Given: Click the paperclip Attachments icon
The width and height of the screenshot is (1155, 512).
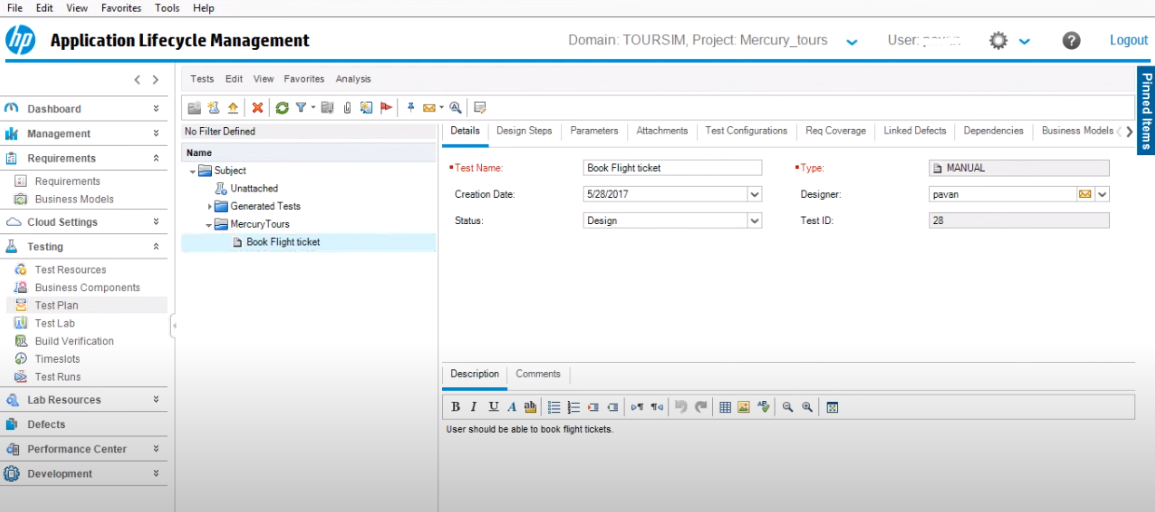Looking at the screenshot, I should click(x=347, y=108).
